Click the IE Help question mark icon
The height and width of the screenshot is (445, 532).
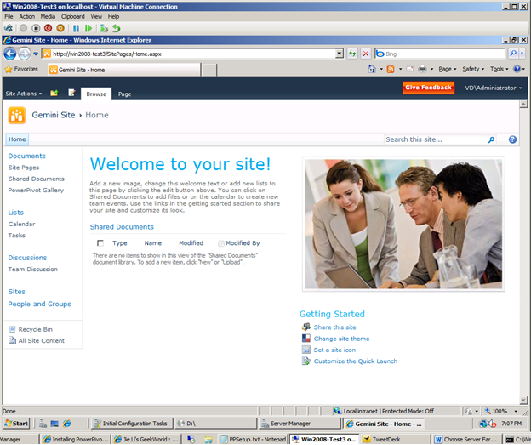tap(517, 69)
